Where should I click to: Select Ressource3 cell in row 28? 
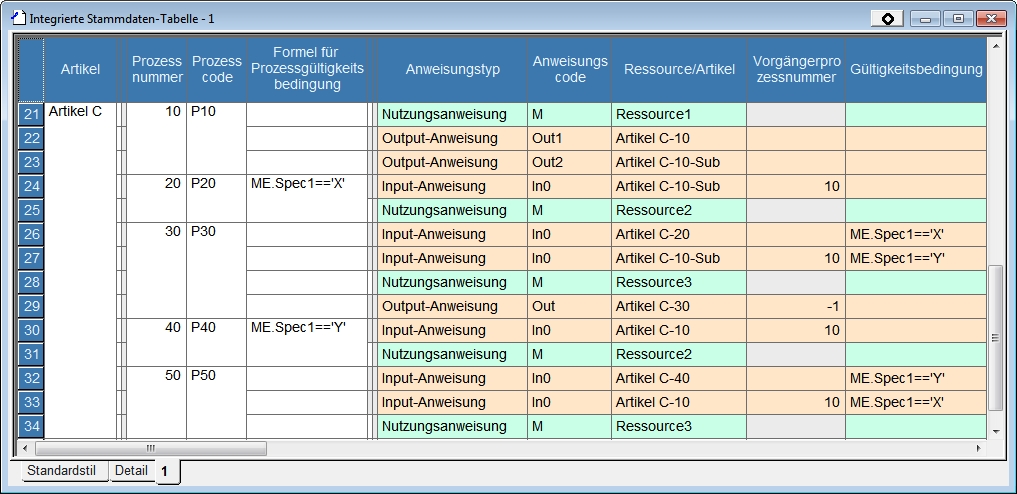click(679, 282)
